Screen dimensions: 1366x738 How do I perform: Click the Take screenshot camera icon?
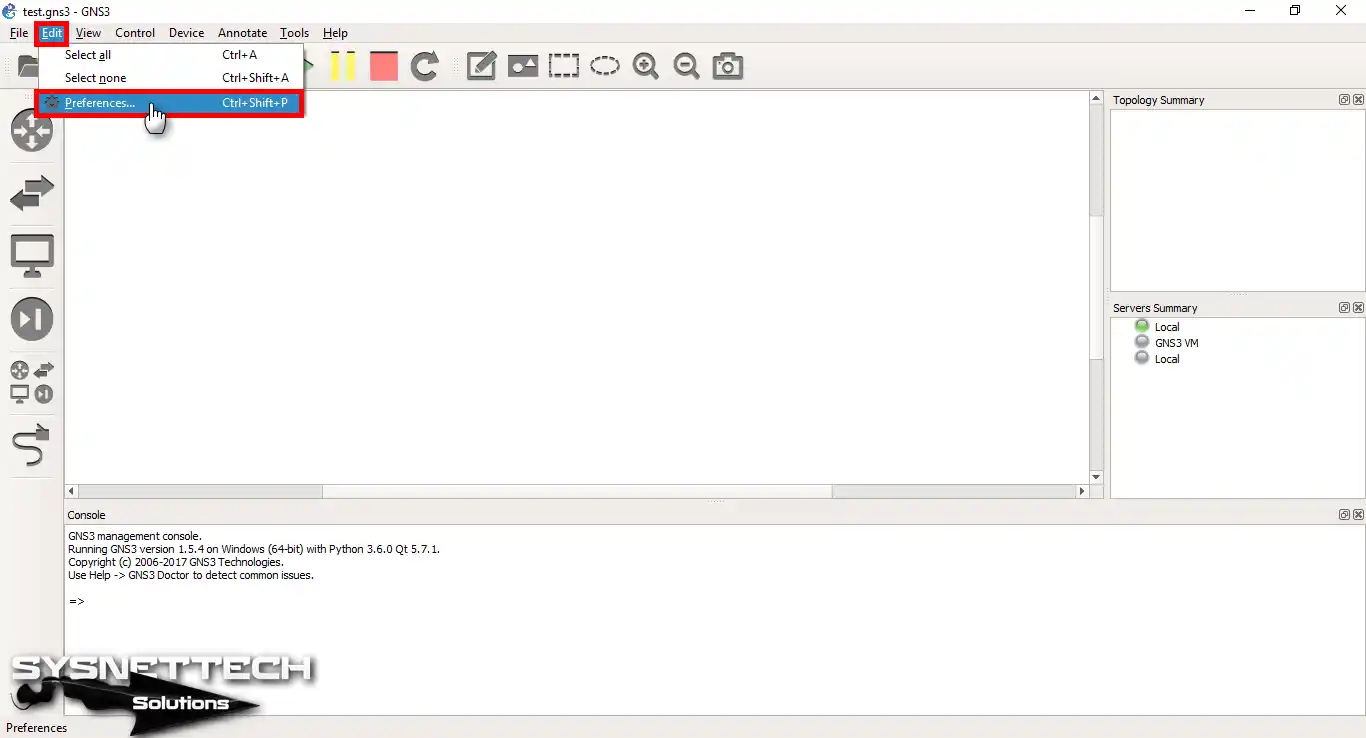click(728, 66)
